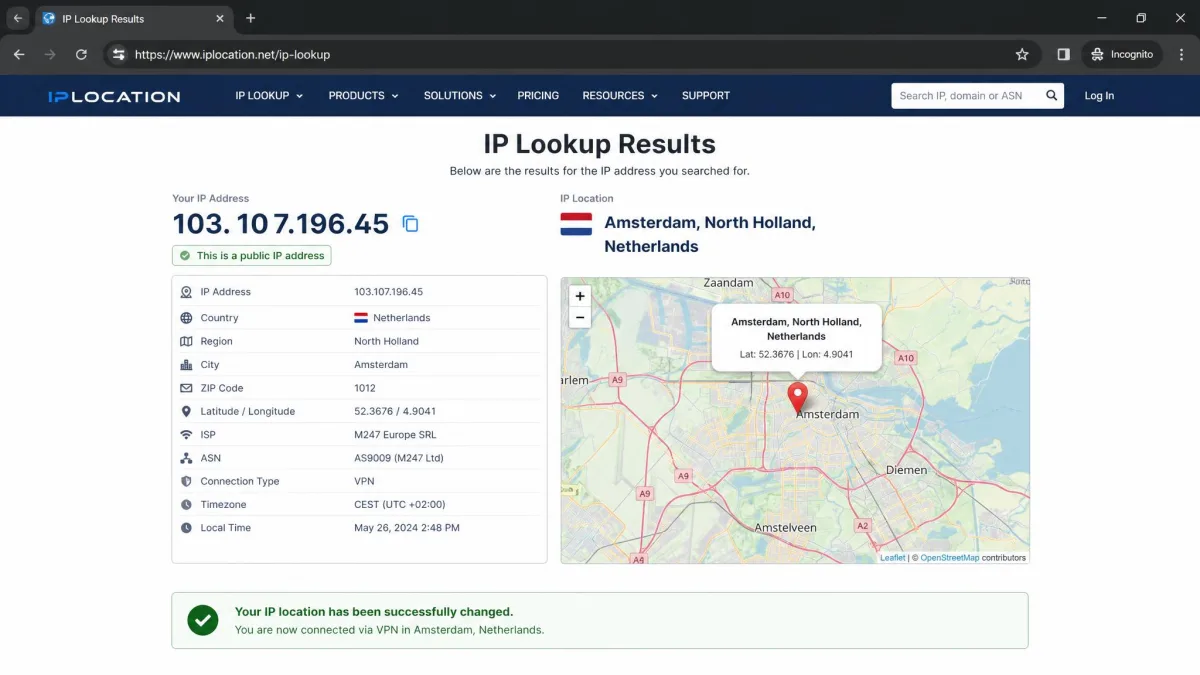Click the Incognito indicator
This screenshot has width=1200, height=675.
point(1122,54)
